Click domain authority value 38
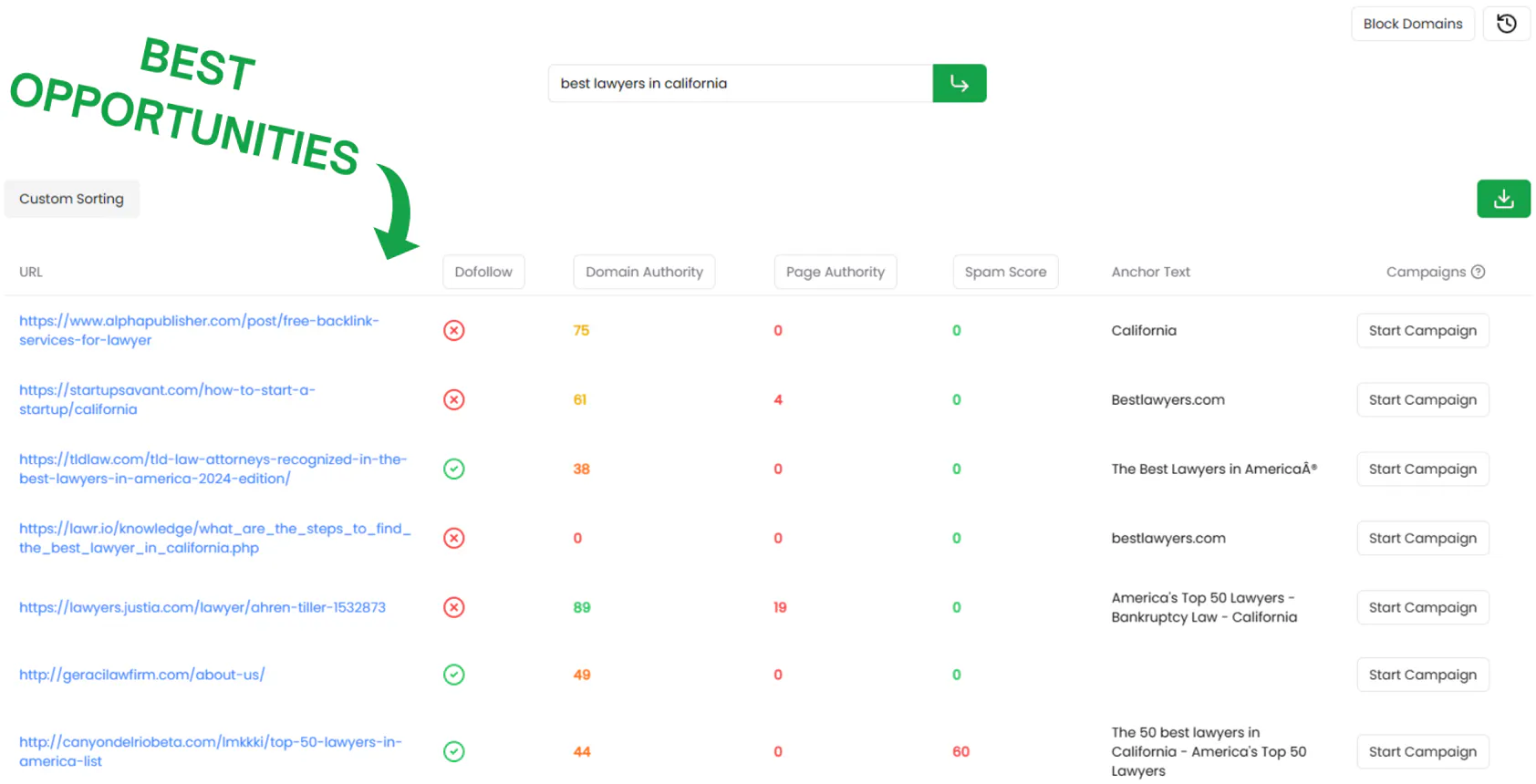The height and width of the screenshot is (784, 1536). point(581,469)
